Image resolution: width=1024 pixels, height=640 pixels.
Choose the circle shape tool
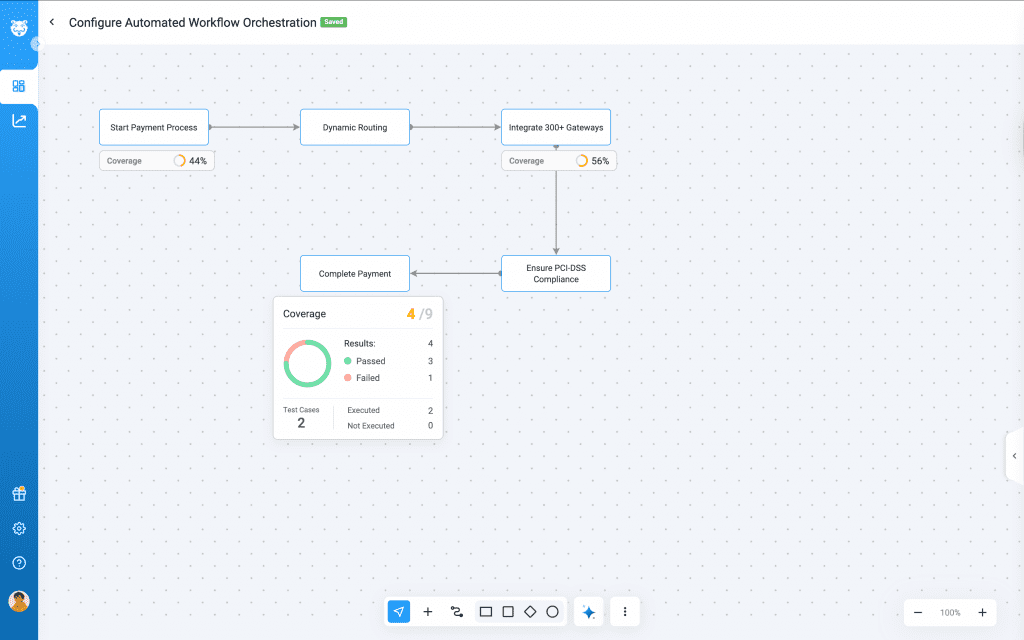point(552,612)
